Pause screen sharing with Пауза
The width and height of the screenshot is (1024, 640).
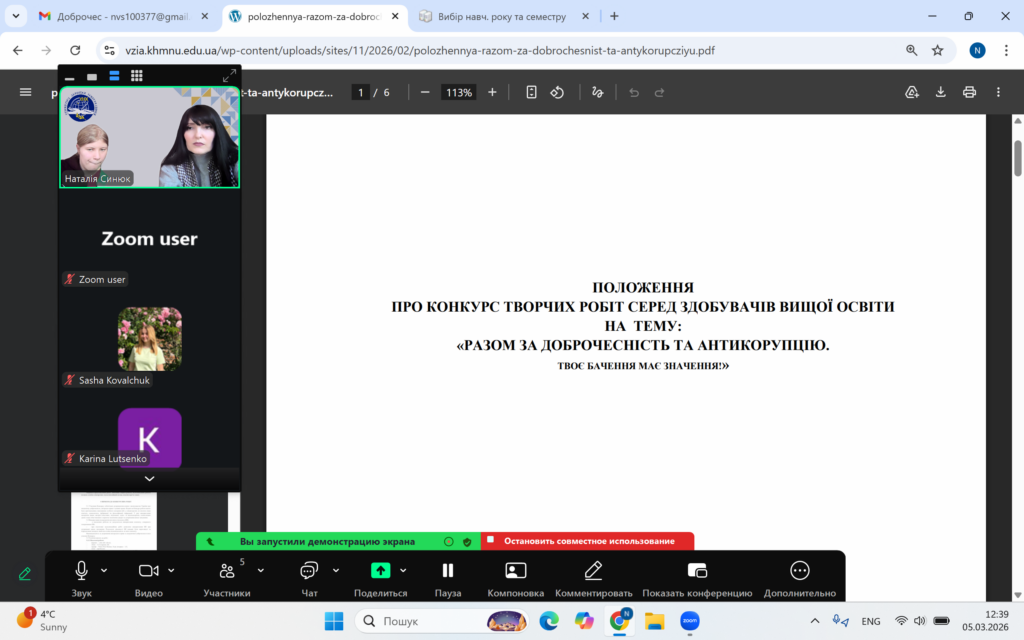coord(448,576)
